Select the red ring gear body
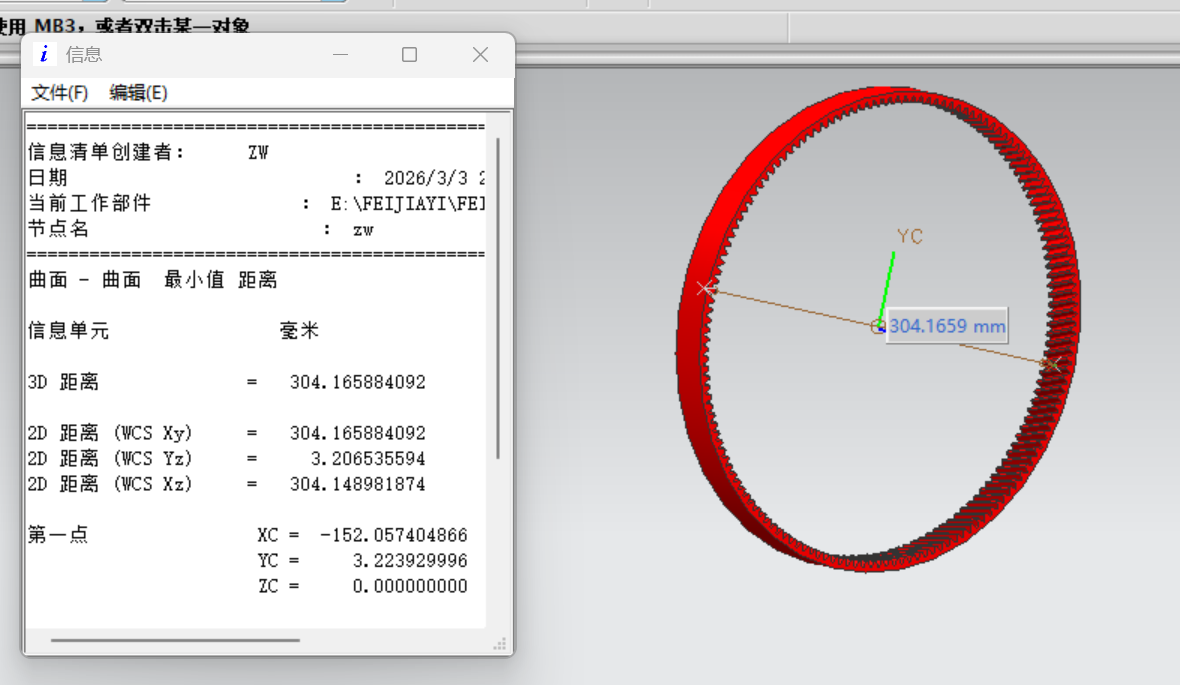This screenshot has width=1180, height=685. (700, 400)
